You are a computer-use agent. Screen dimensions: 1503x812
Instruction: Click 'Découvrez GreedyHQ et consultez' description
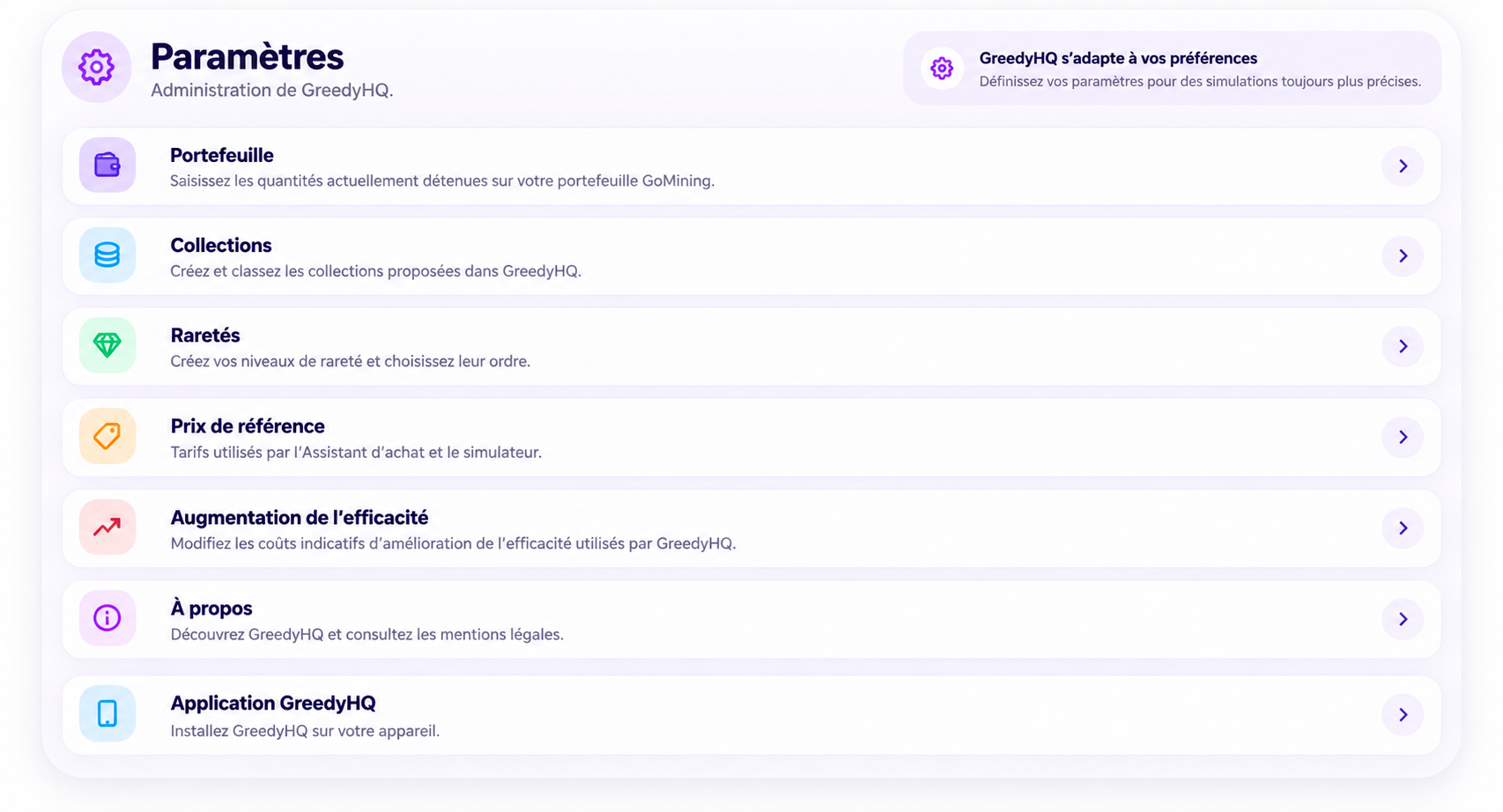(x=366, y=634)
